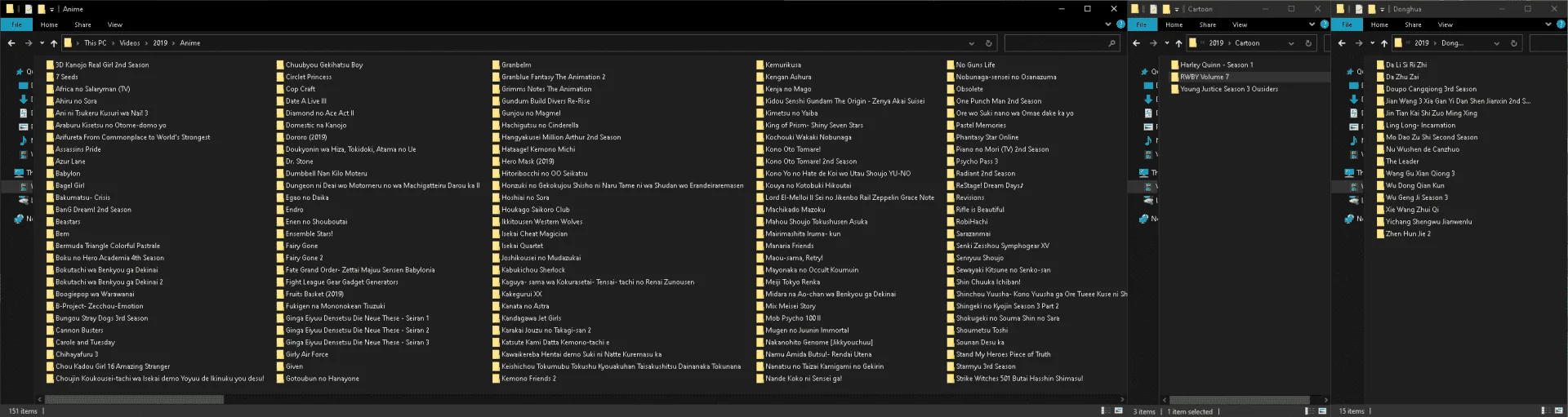
Task: Go up one folder in Donghua window
Action: pyautogui.click(x=1384, y=43)
